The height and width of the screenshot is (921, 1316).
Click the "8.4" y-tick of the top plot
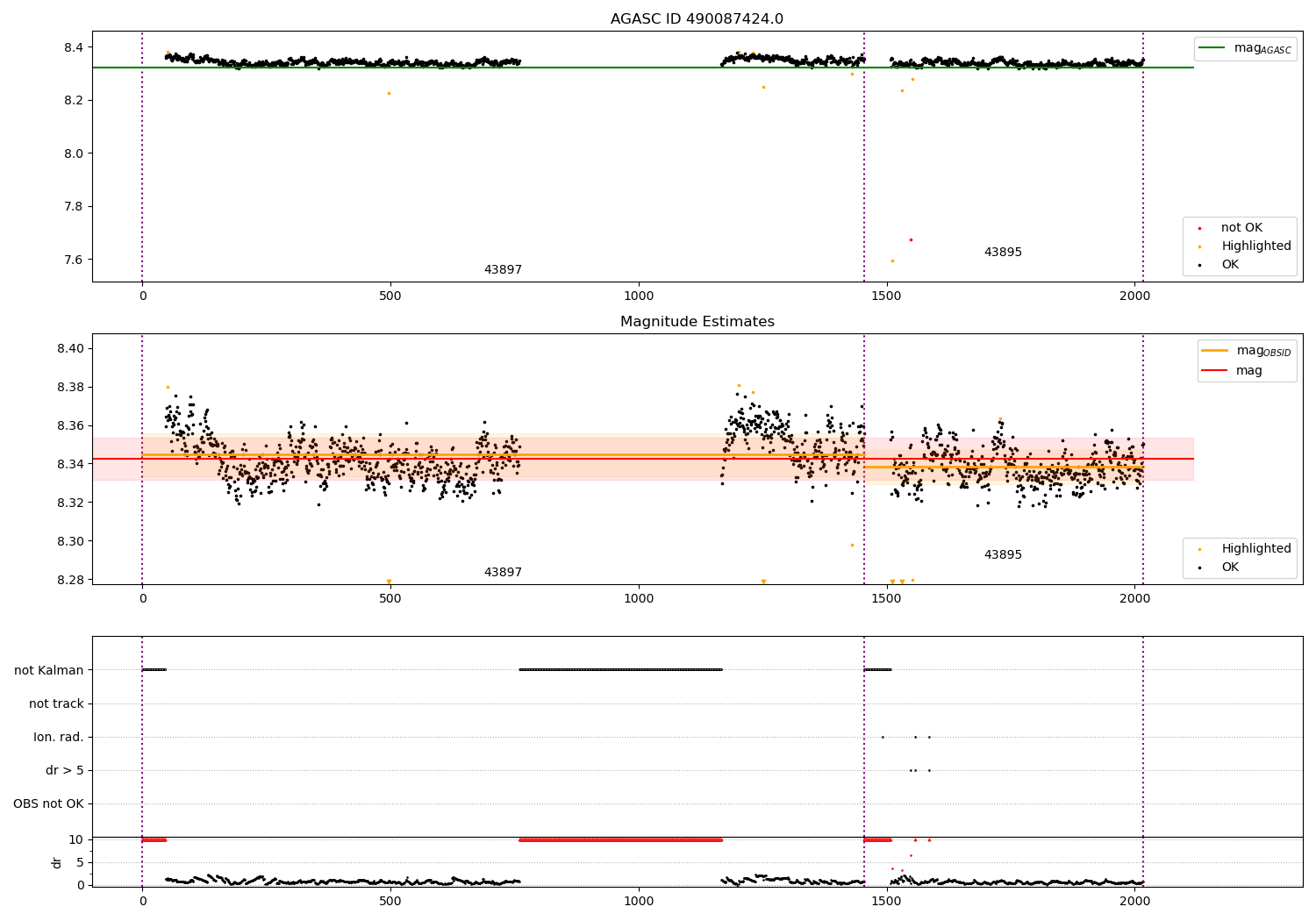[x=73, y=47]
